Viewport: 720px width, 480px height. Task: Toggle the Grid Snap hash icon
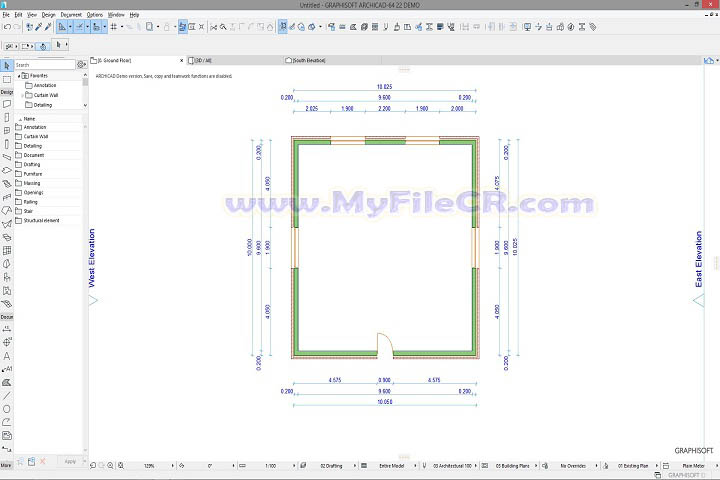[113, 27]
